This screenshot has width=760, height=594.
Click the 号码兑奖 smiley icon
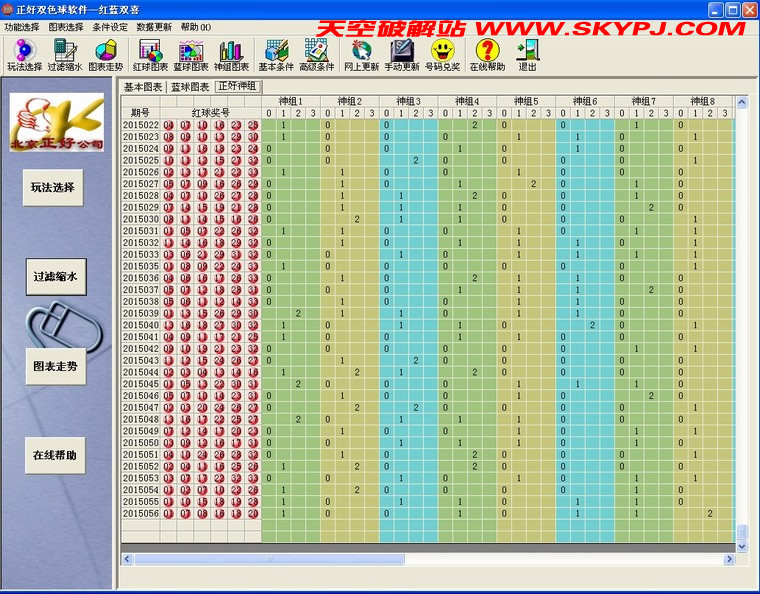point(442,55)
